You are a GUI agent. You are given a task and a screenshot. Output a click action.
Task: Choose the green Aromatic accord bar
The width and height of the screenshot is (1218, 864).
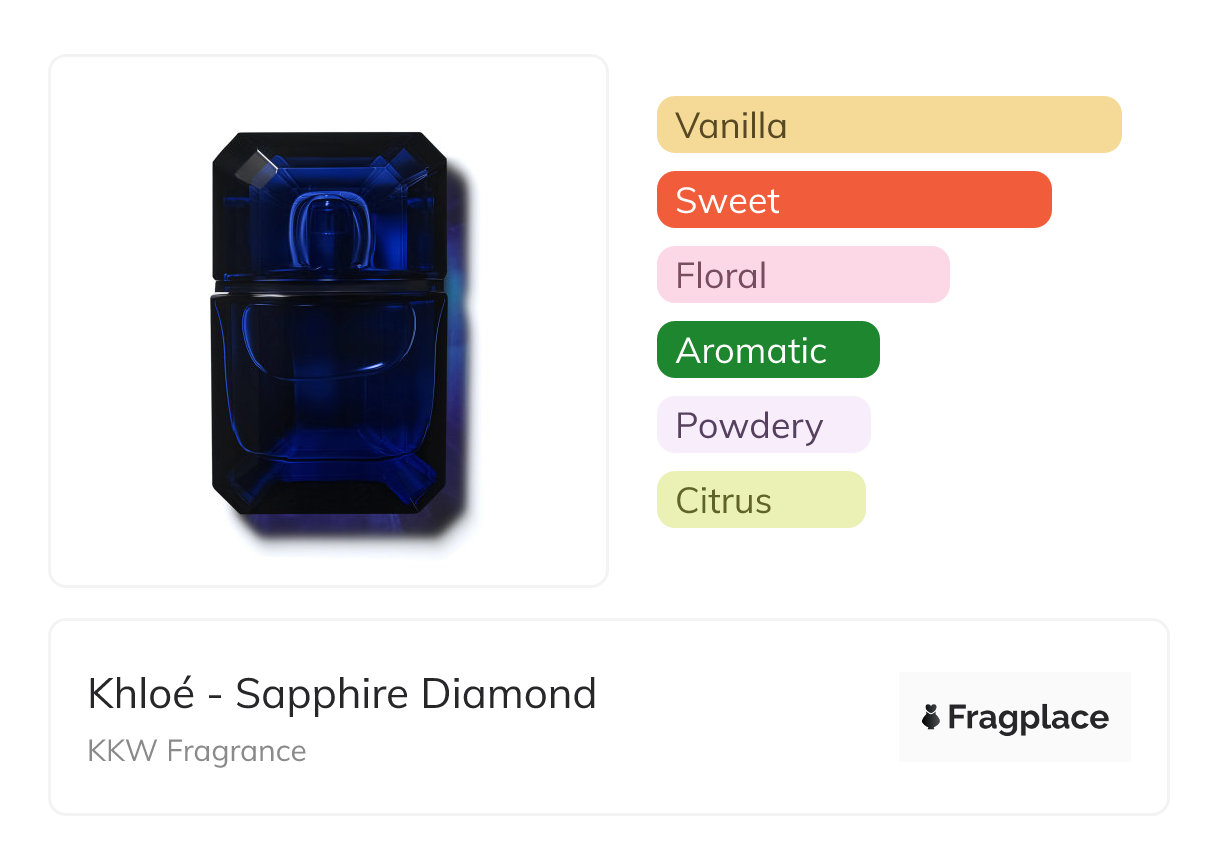coord(767,350)
